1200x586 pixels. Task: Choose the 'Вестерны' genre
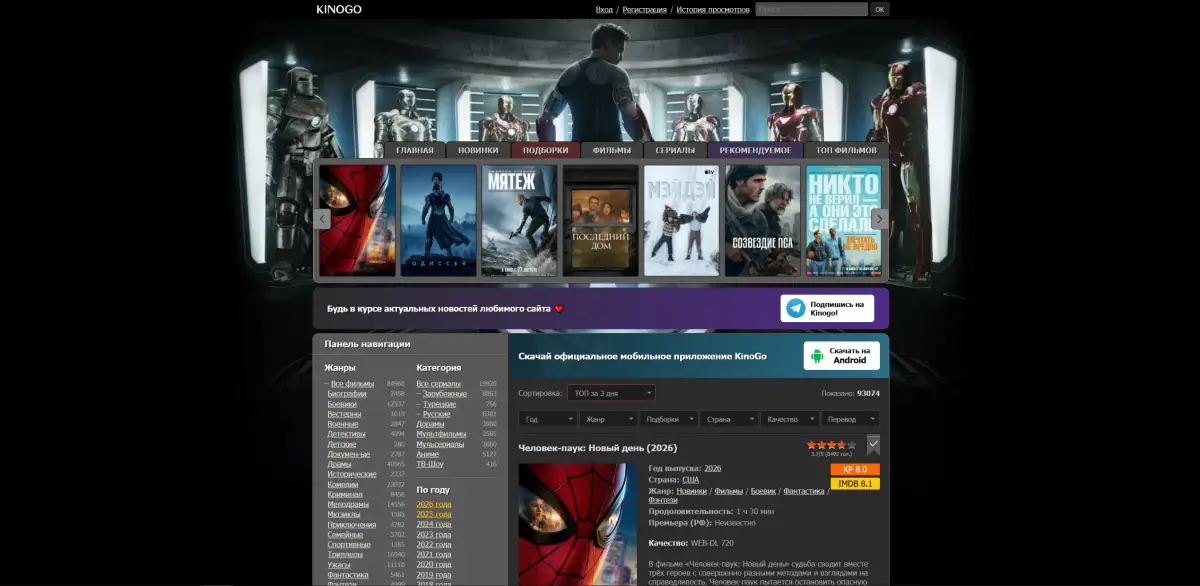344,414
